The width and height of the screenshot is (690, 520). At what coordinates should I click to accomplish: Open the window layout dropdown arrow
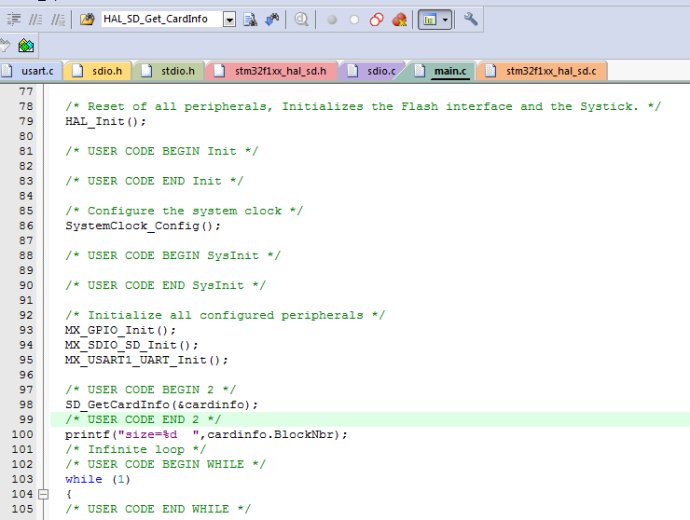[445, 20]
